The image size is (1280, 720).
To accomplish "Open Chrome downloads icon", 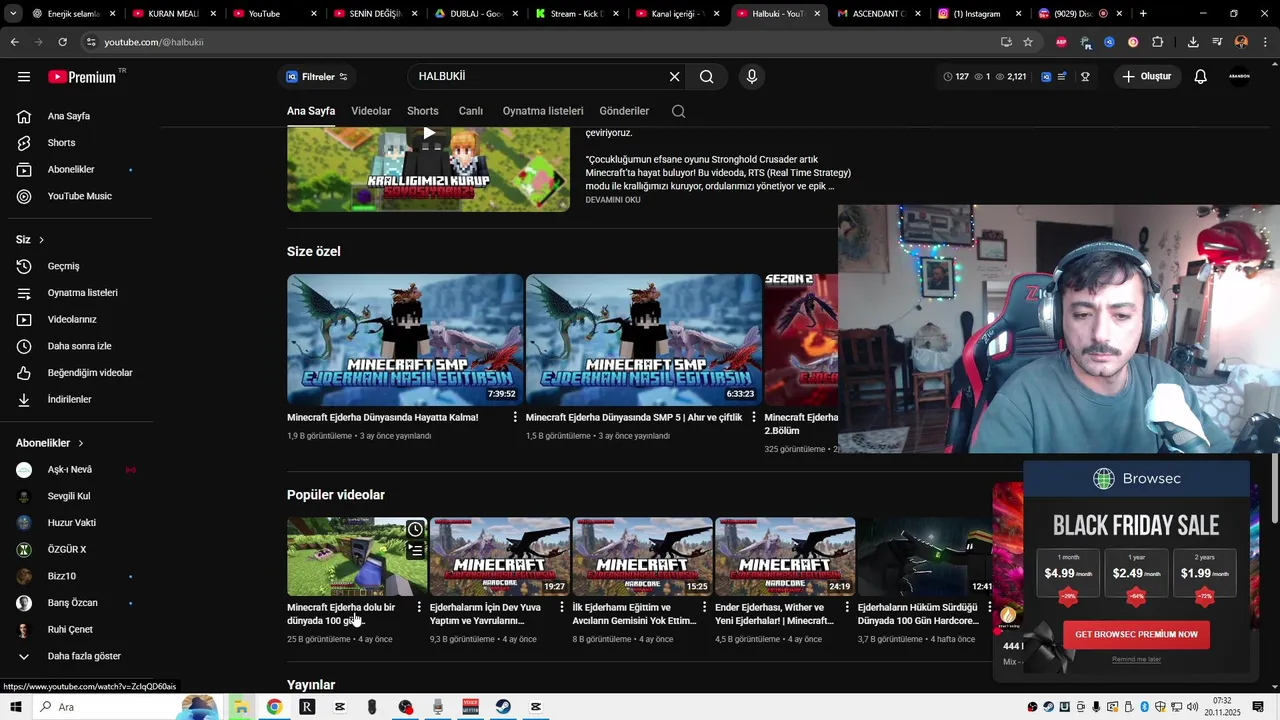I will 1193,42.
